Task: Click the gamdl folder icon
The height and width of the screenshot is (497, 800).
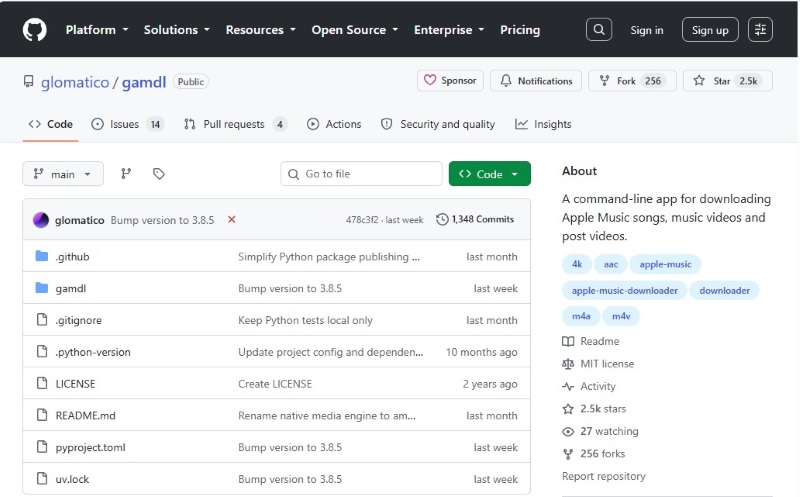Action: 42,288
